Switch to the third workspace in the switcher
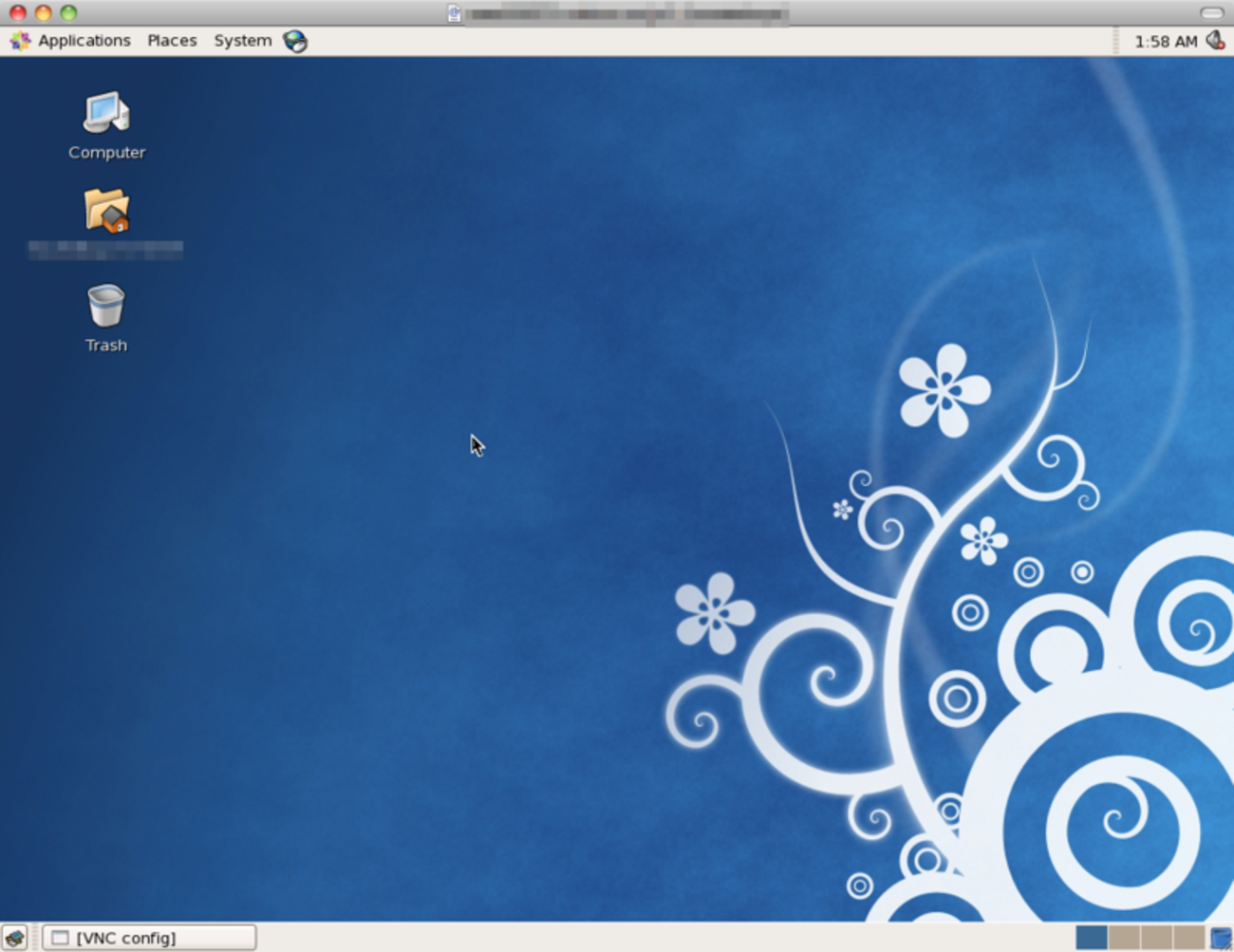Screen dimensions: 1234x952 click(x=1156, y=938)
